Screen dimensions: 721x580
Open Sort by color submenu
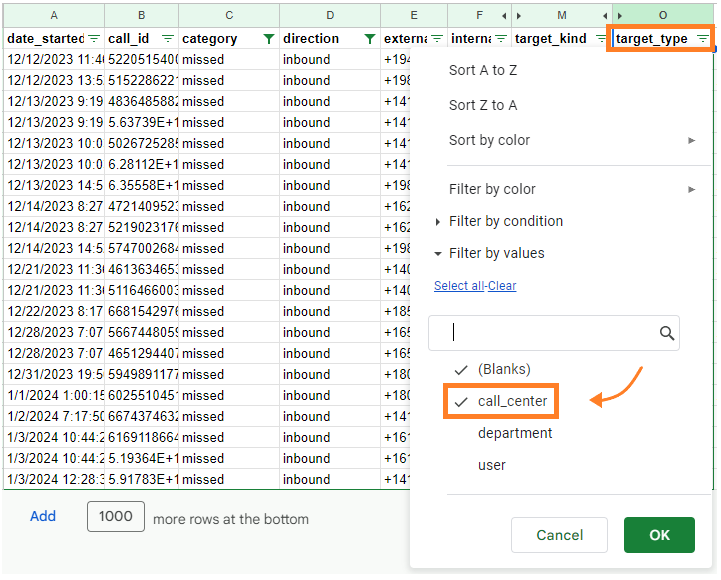click(572, 140)
